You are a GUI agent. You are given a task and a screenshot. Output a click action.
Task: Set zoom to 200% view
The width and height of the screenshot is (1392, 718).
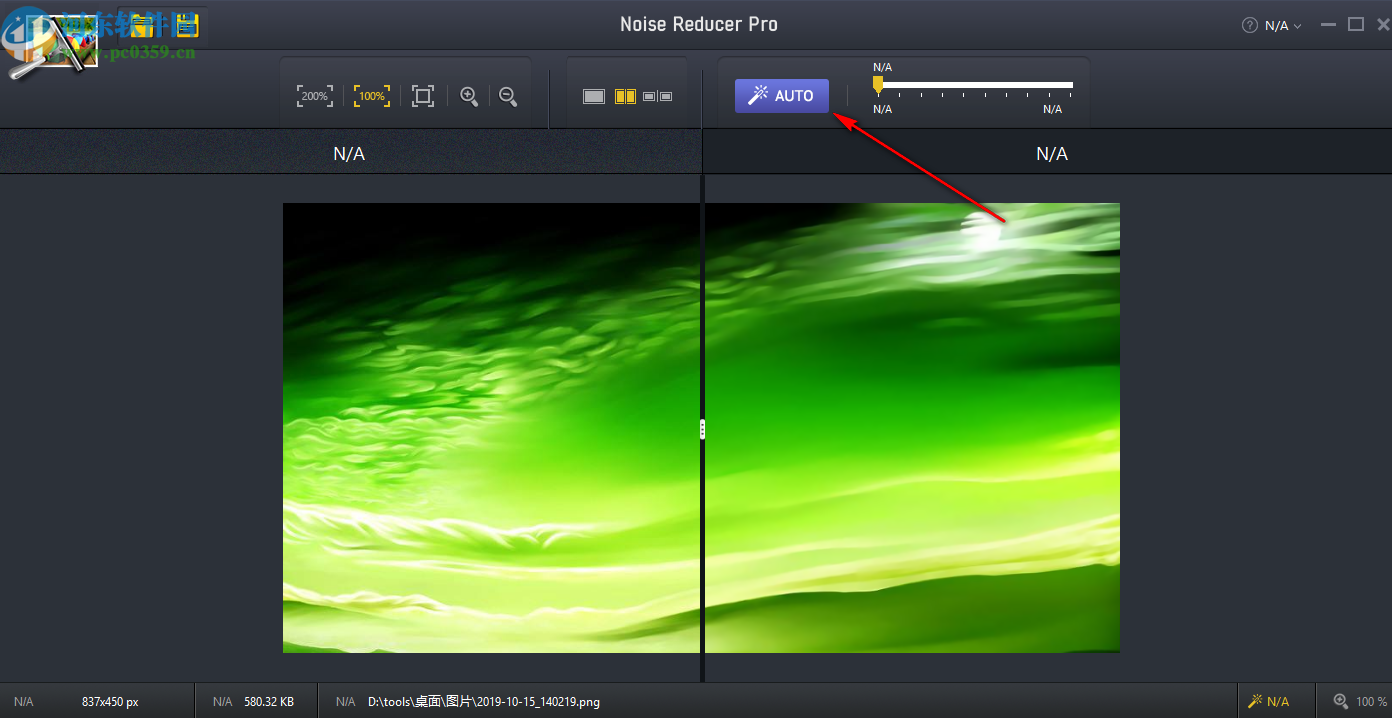315,96
